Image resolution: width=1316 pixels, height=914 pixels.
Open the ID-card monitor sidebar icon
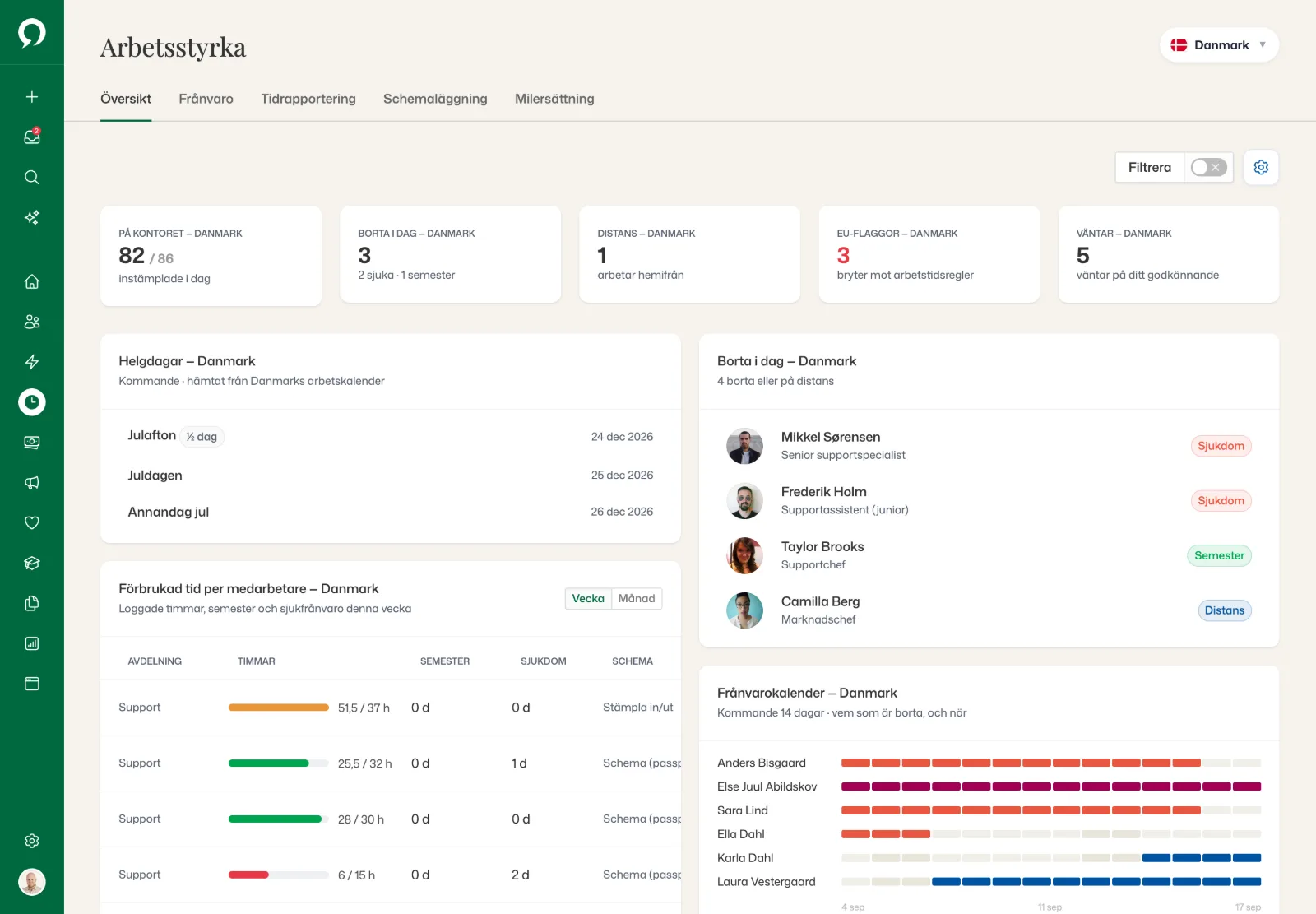click(32, 443)
